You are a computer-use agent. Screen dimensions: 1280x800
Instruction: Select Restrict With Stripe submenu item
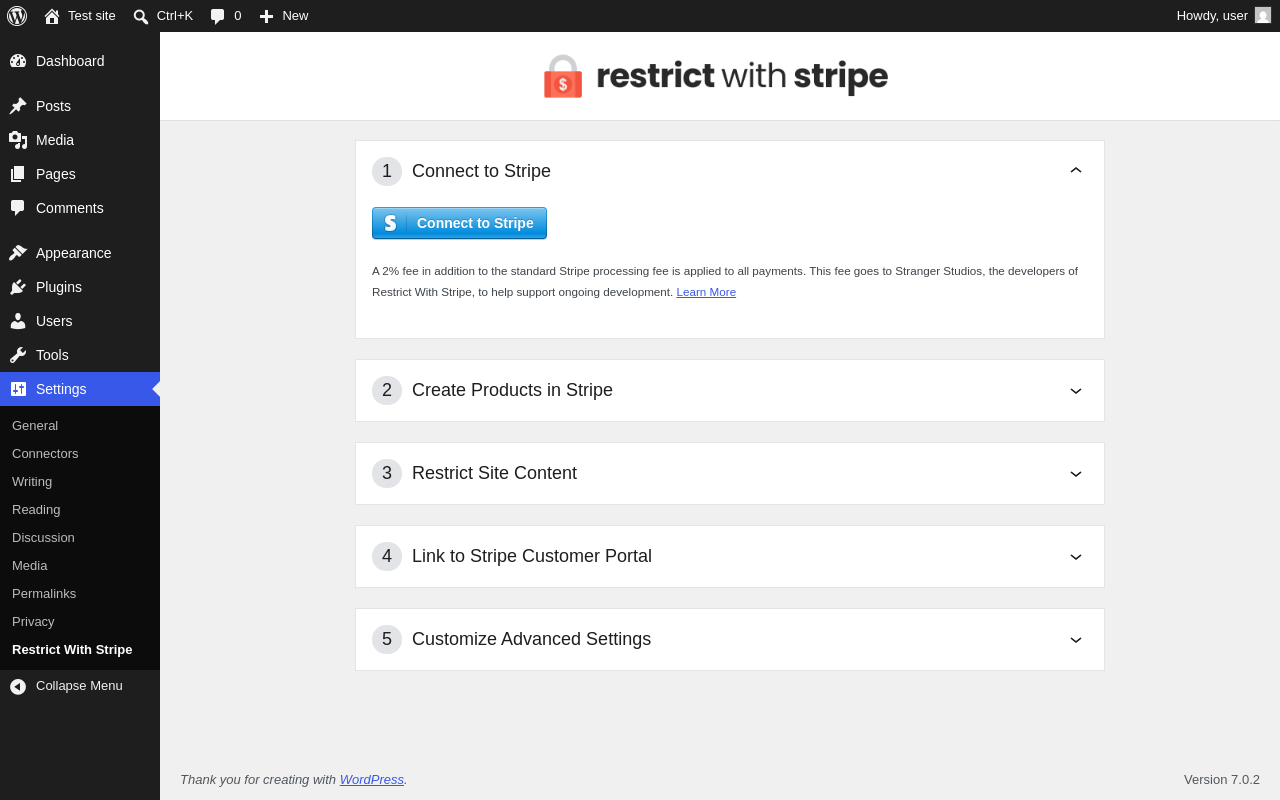[72, 649]
